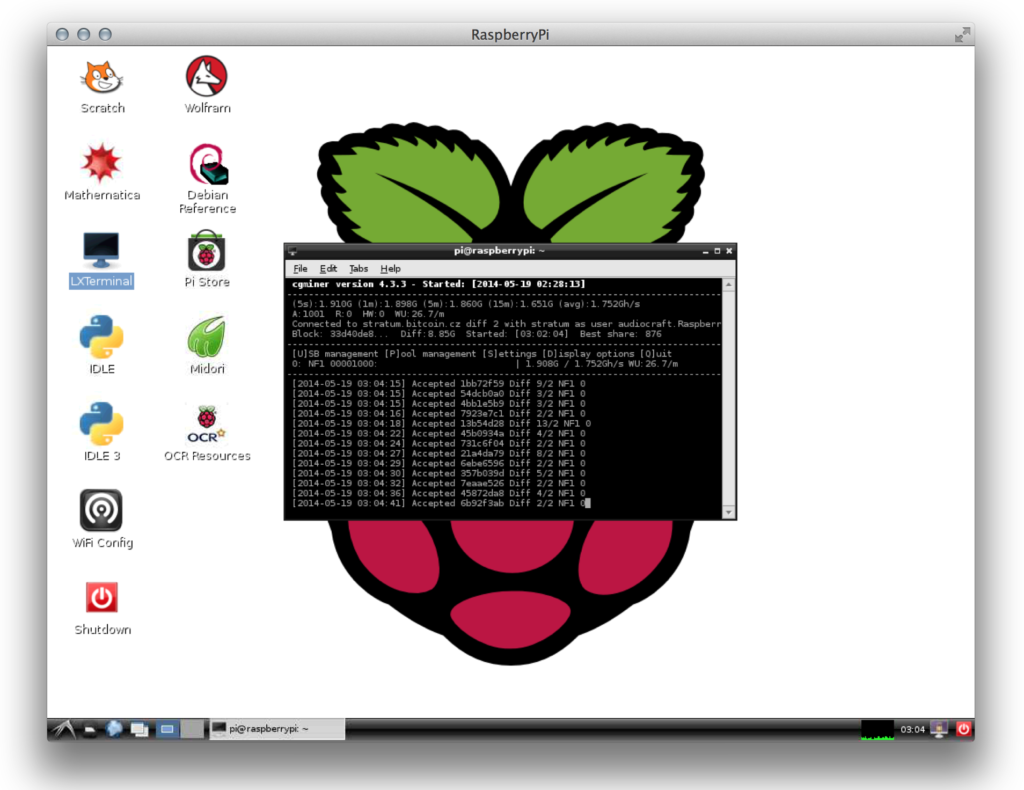Image resolution: width=1024 pixels, height=790 pixels.
Task: Launch the Wolfram desktop icon
Action: coord(207,86)
